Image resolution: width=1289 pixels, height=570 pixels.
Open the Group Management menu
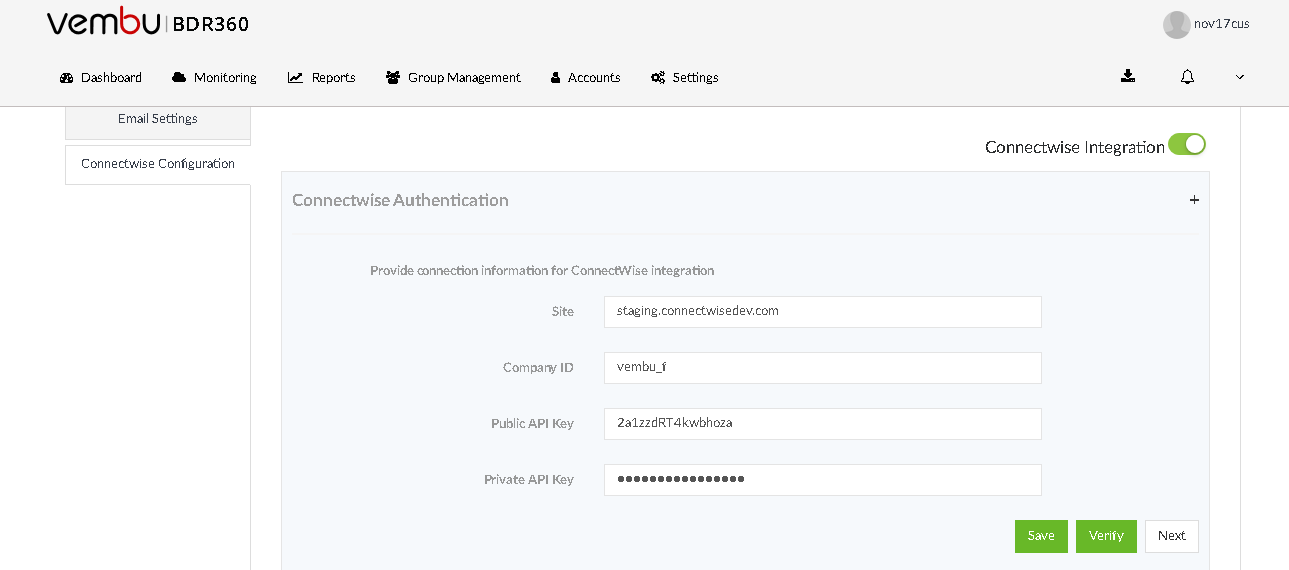pyautogui.click(x=453, y=77)
